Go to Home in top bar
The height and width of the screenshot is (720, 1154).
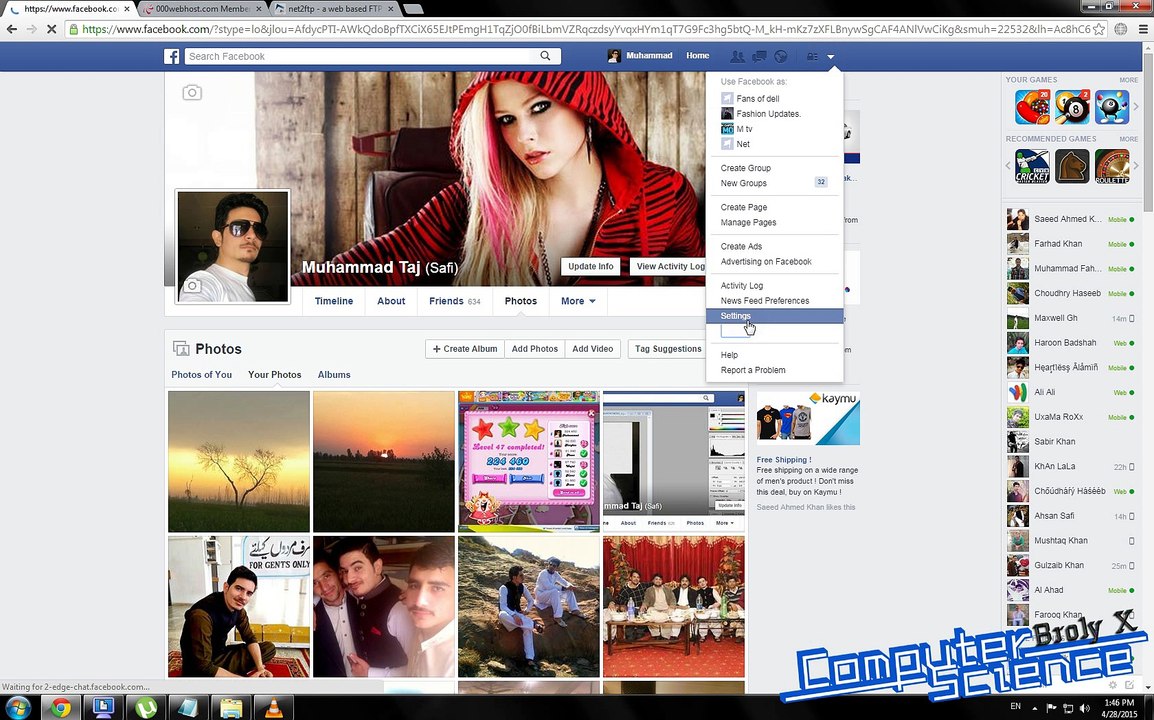(698, 56)
